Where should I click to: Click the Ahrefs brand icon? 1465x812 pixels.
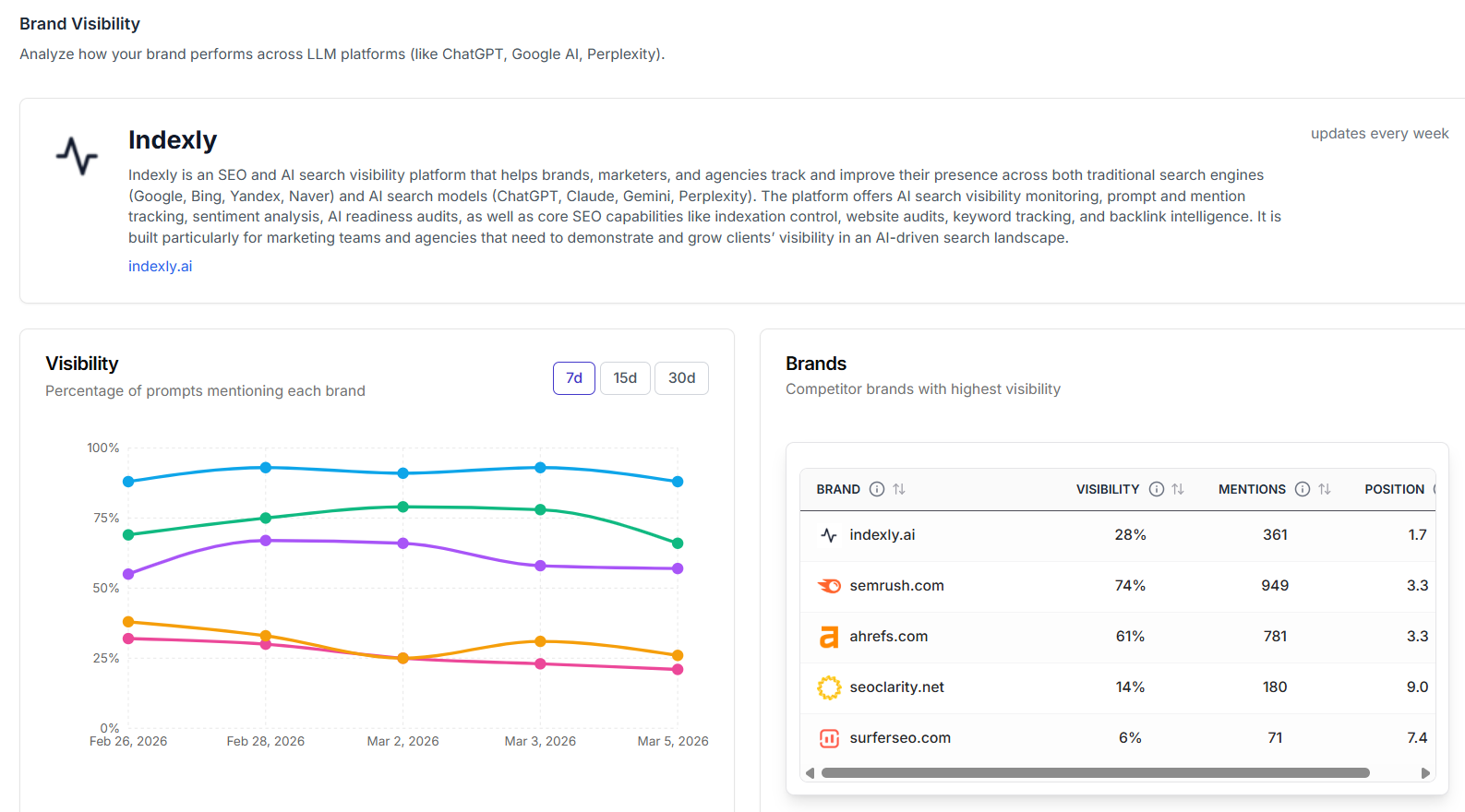click(x=829, y=637)
